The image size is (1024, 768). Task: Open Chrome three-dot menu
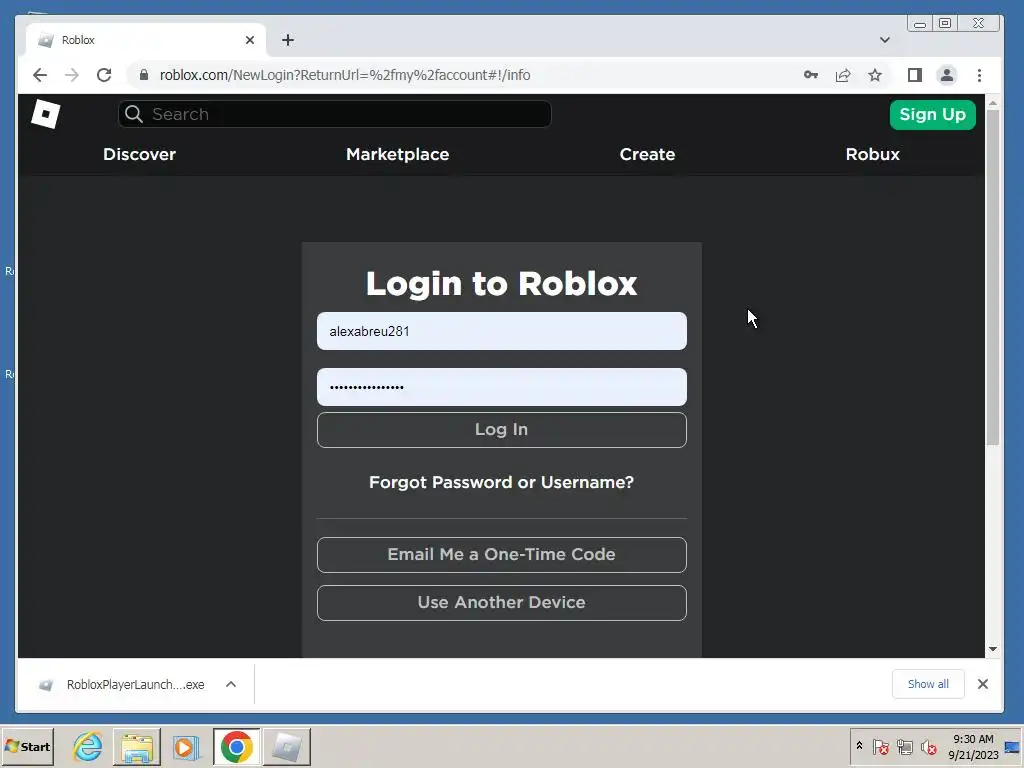tap(979, 75)
